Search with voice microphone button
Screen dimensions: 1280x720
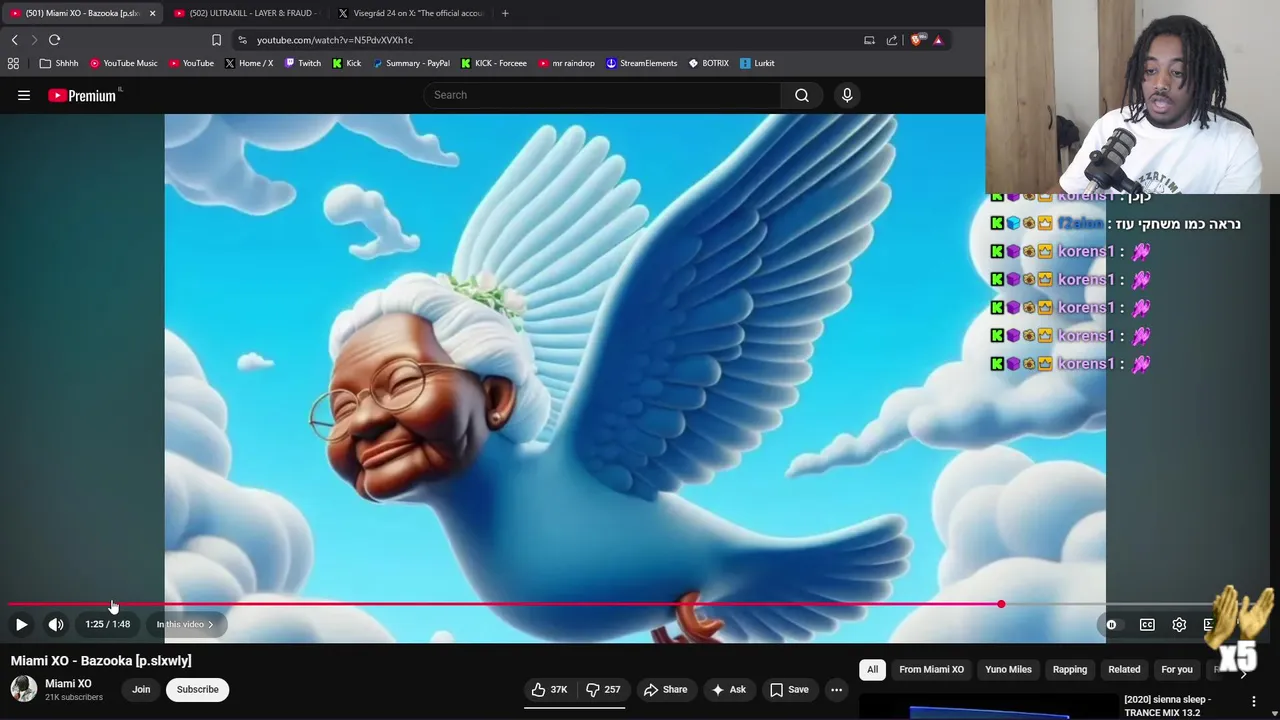(847, 95)
